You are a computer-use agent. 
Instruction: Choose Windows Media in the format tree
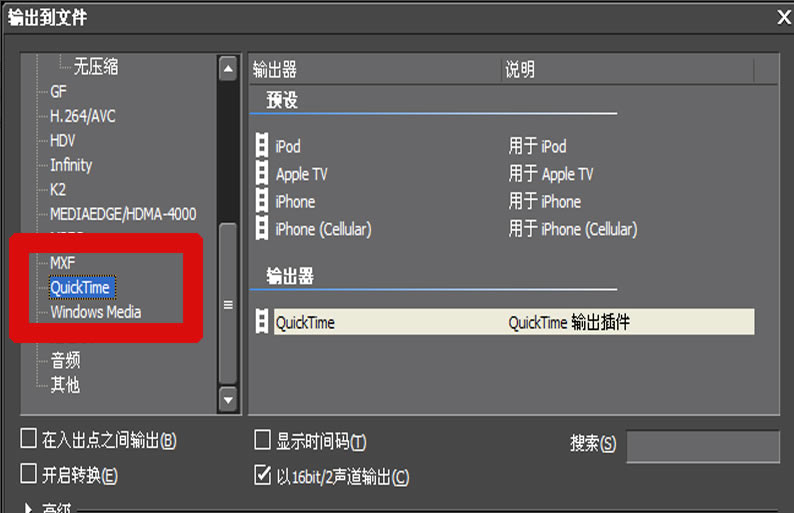point(96,312)
